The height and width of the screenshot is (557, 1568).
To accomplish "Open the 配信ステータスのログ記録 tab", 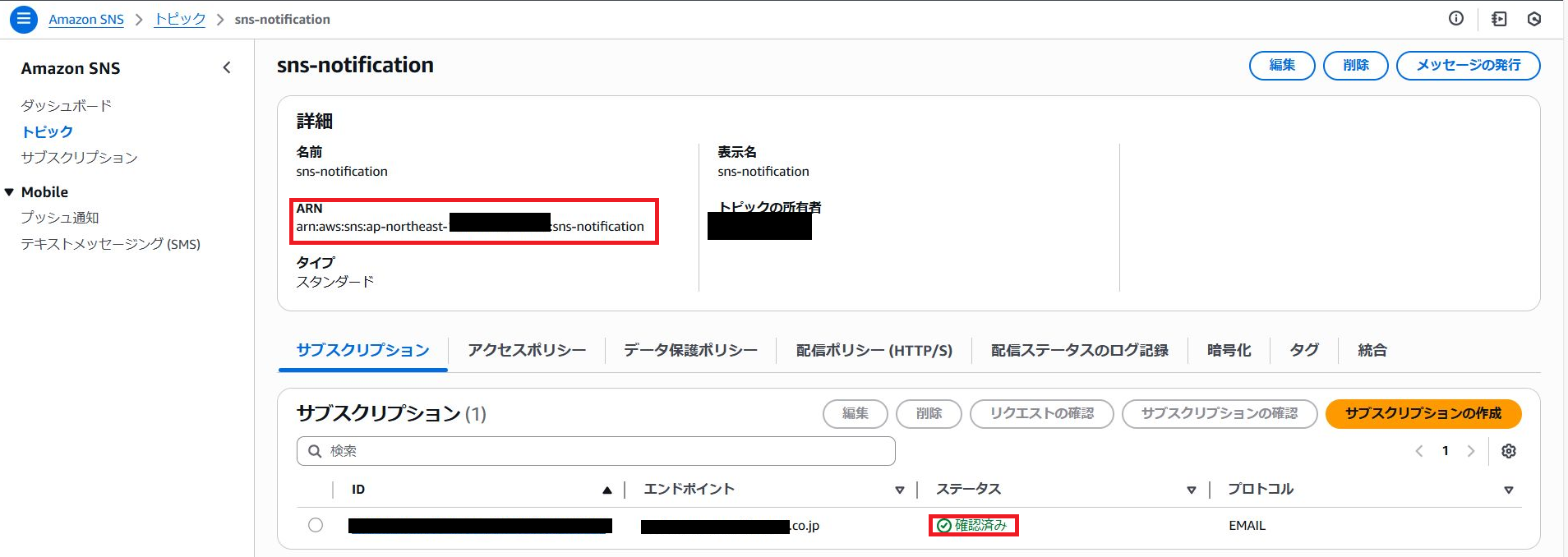I will point(1080,351).
